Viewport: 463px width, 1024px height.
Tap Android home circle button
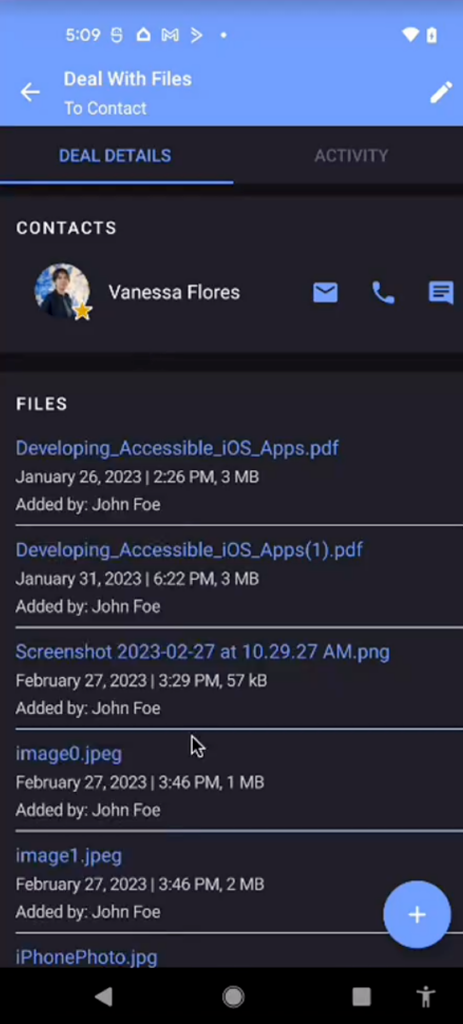[x=232, y=996]
